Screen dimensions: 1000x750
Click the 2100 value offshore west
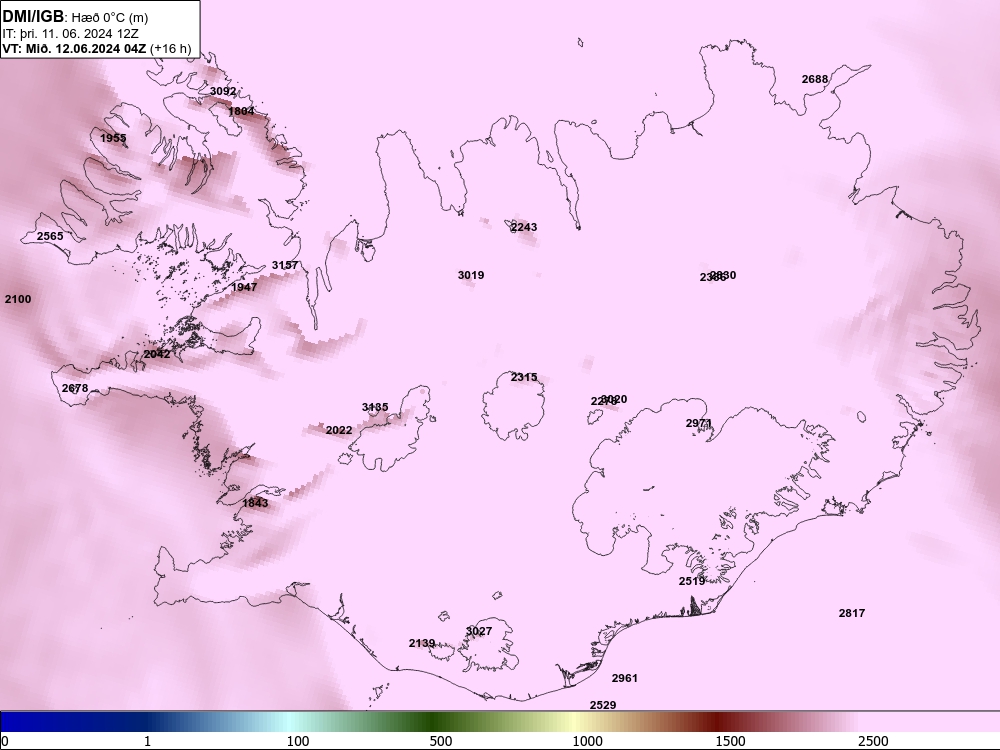(18, 298)
